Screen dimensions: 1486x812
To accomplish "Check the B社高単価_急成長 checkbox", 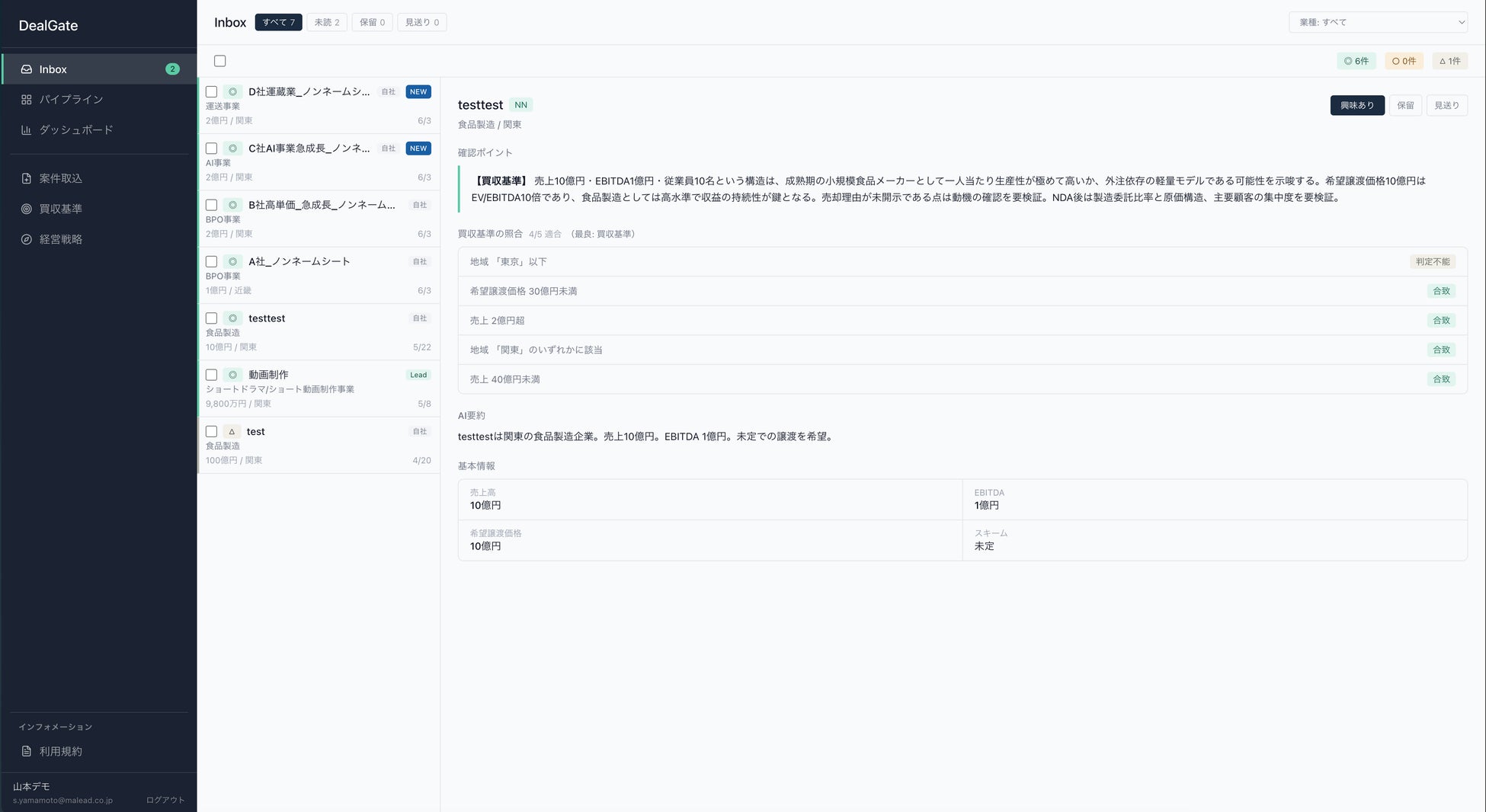I will tap(212, 205).
